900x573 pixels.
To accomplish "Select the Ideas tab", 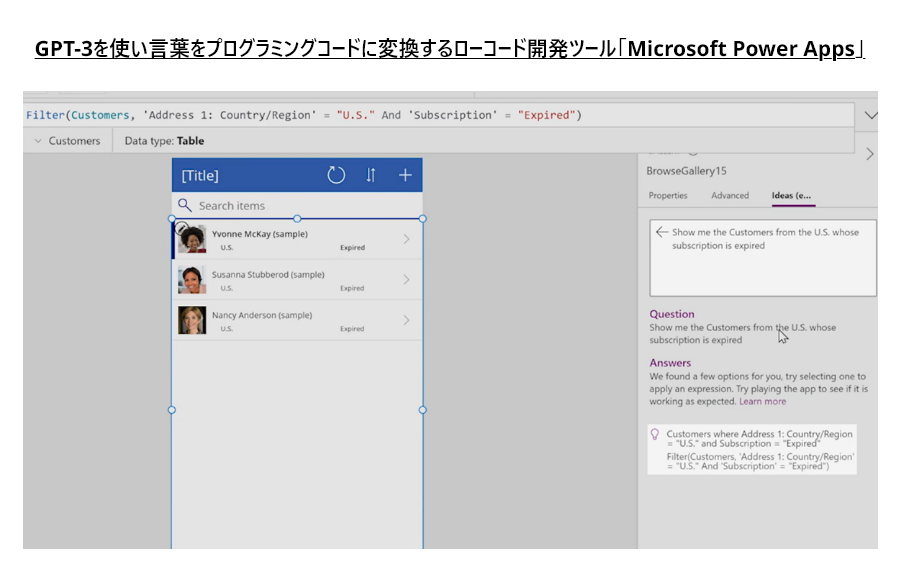I will (x=792, y=196).
